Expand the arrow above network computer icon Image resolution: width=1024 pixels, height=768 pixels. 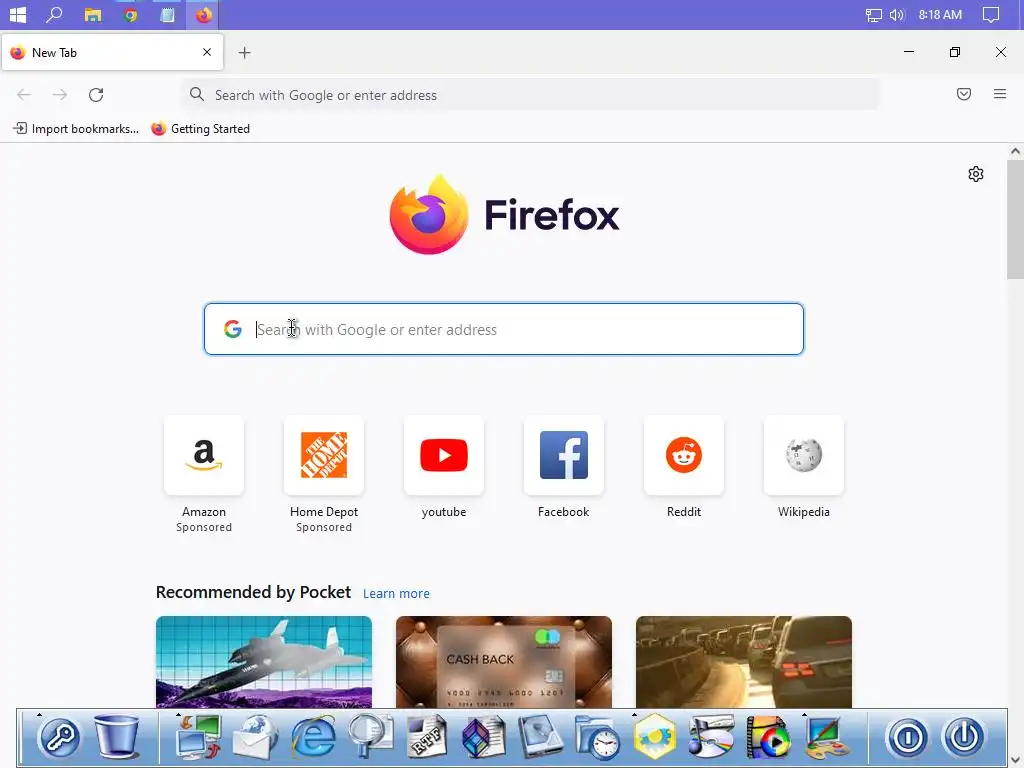(x=178, y=714)
